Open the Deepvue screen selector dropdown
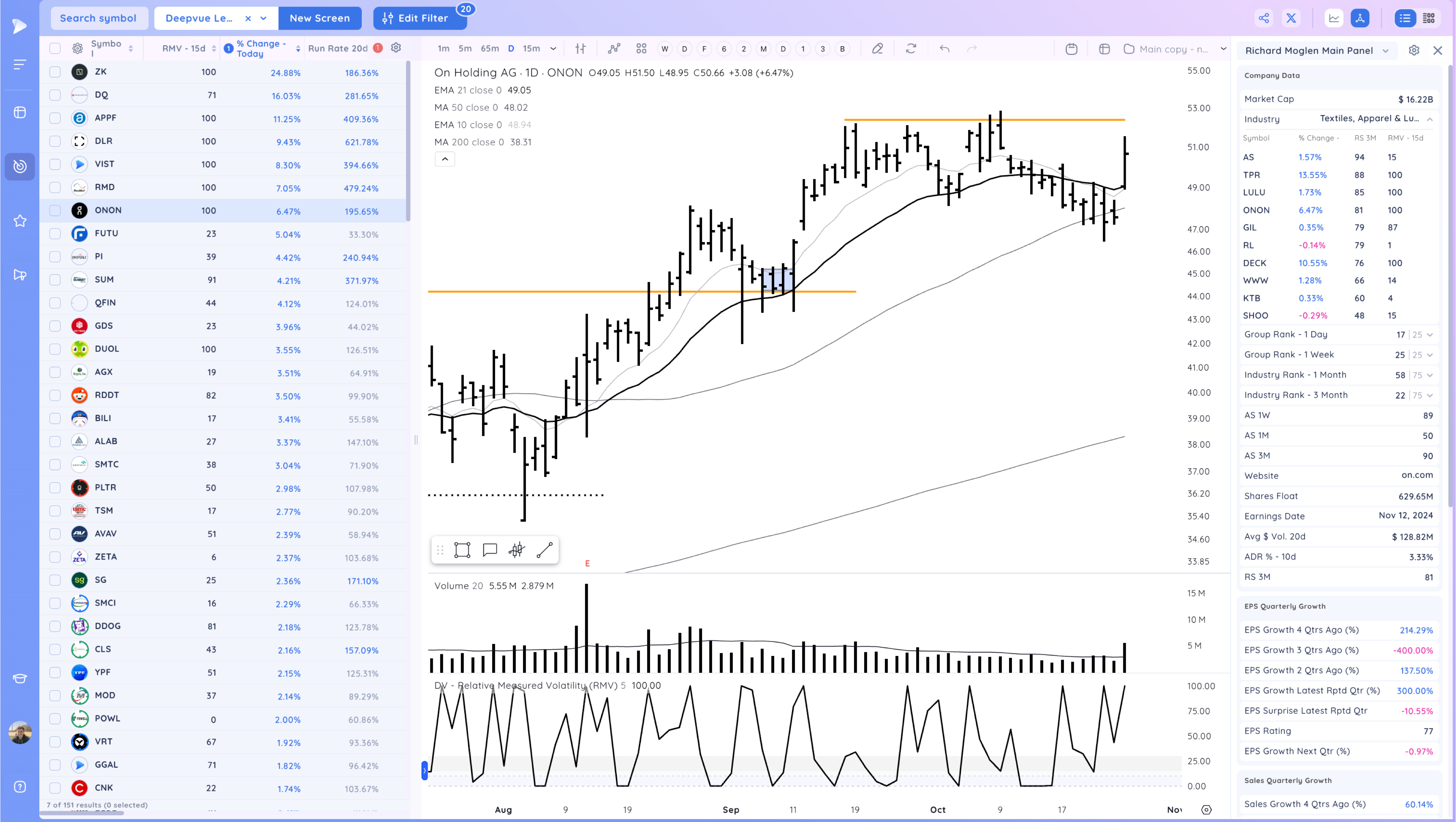 click(x=264, y=18)
